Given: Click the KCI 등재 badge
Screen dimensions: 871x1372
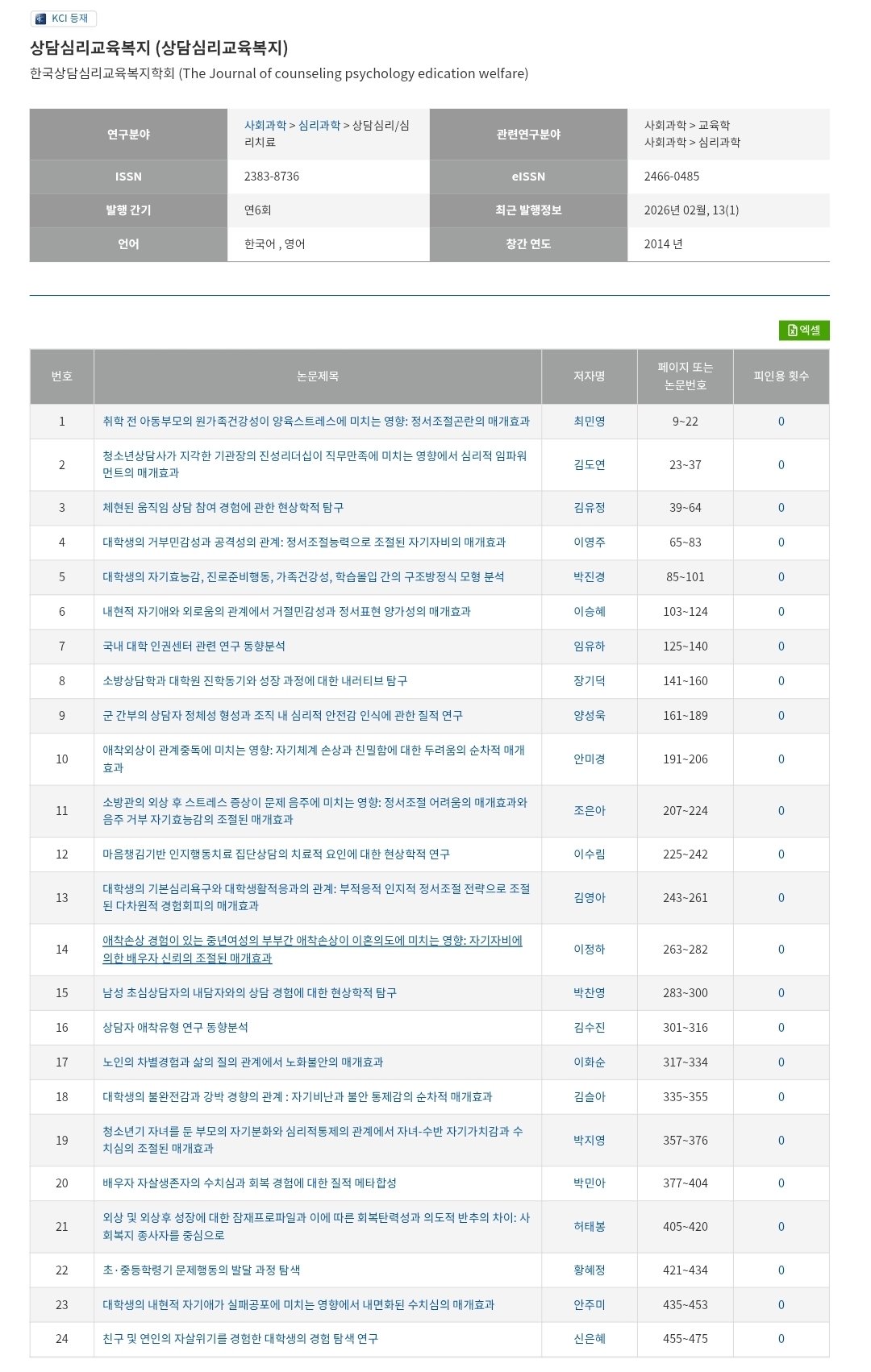Looking at the screenshot, I should tap(63, 19).
